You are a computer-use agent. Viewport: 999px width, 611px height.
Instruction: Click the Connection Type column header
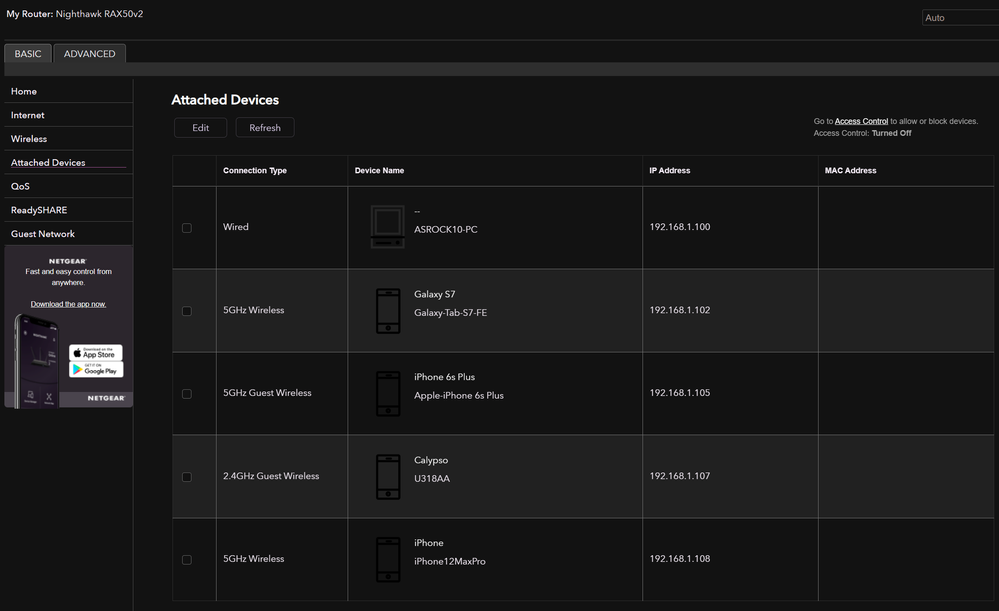(255, 171)
